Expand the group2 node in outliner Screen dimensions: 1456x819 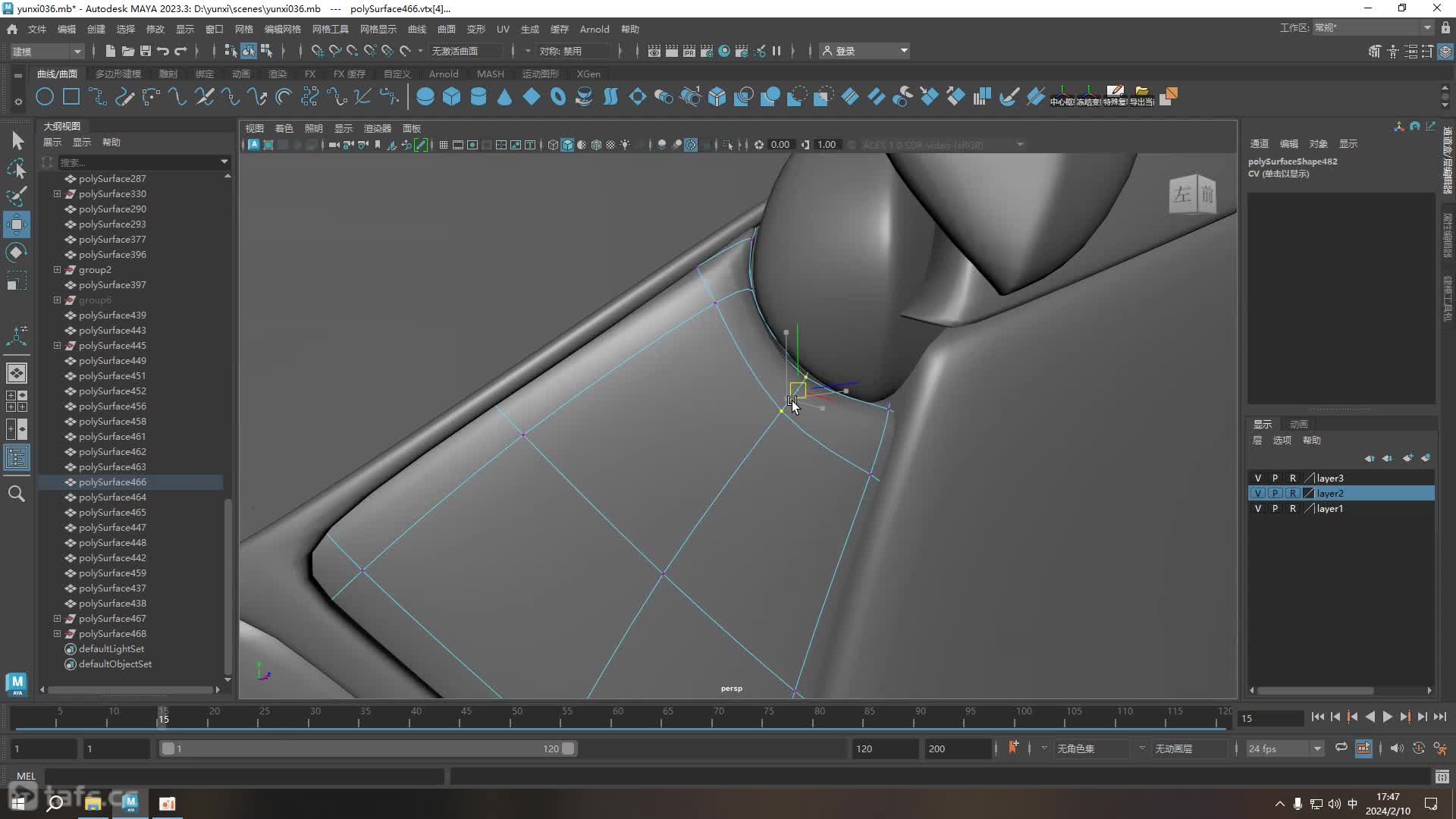(57, 270)
